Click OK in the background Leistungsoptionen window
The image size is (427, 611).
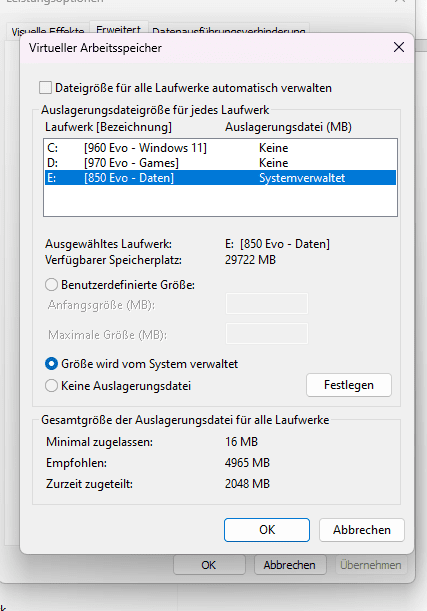[209, 565]
